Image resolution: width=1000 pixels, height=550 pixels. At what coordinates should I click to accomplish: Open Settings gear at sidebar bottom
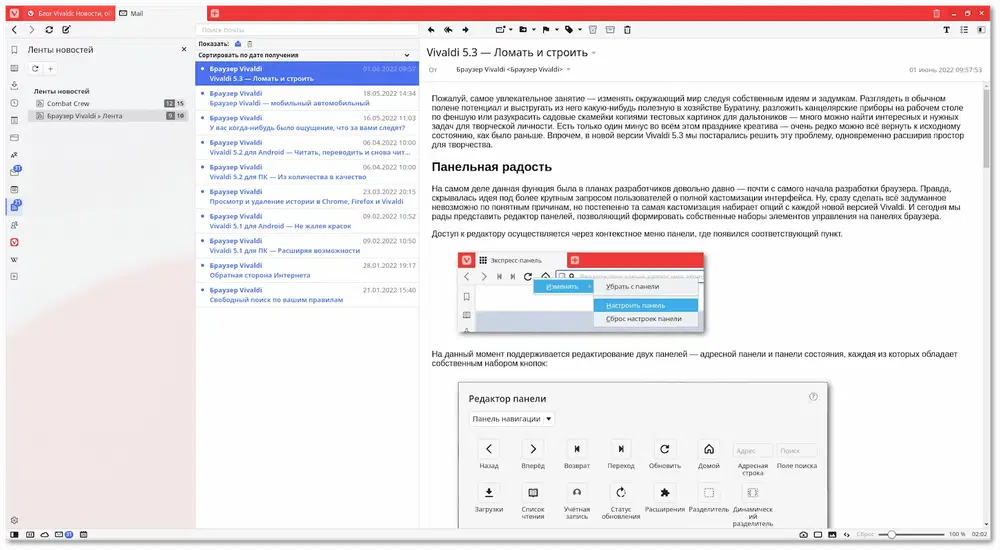(x=14, y=520)
